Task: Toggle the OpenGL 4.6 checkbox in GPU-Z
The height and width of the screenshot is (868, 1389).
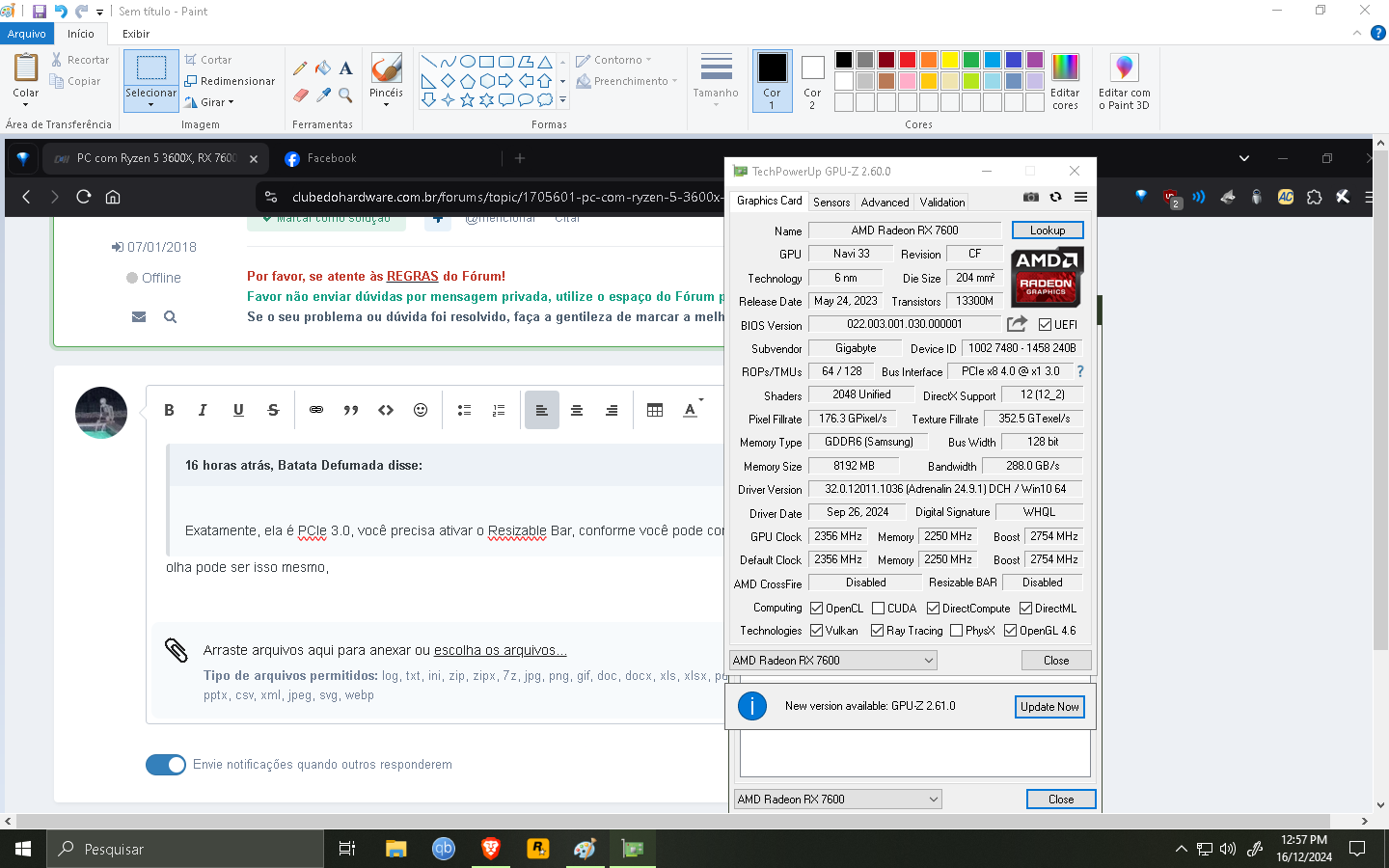Action: pos(1011,631)
